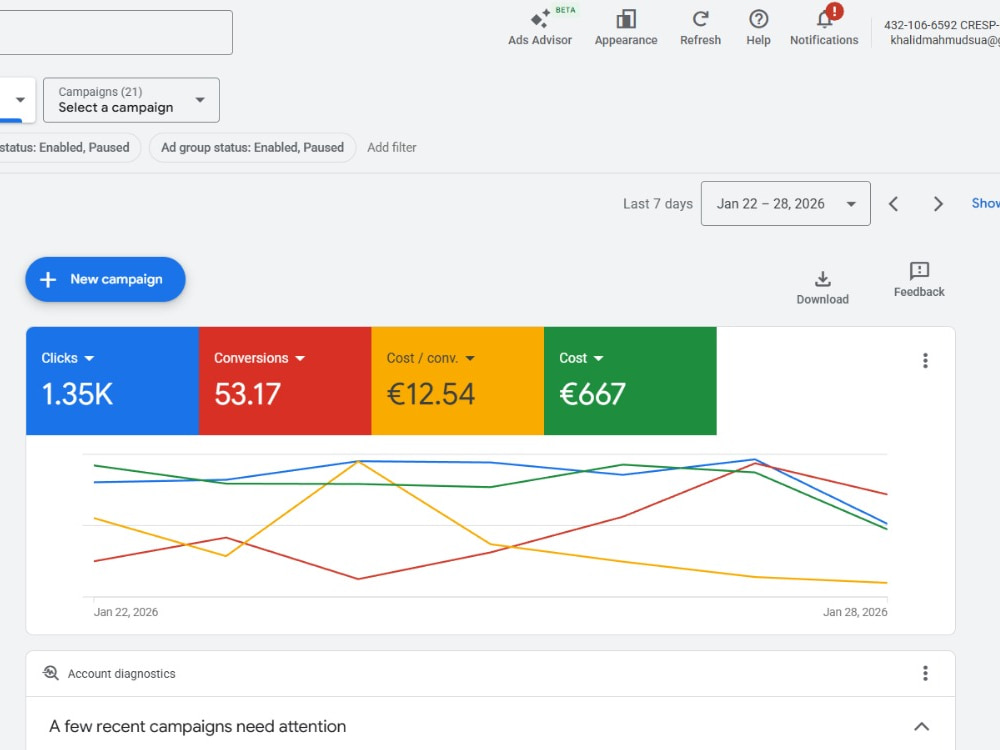Screen dimensions: 1000x750
Task: Open the Appearance settings icon
Action: tap(626, 27)
